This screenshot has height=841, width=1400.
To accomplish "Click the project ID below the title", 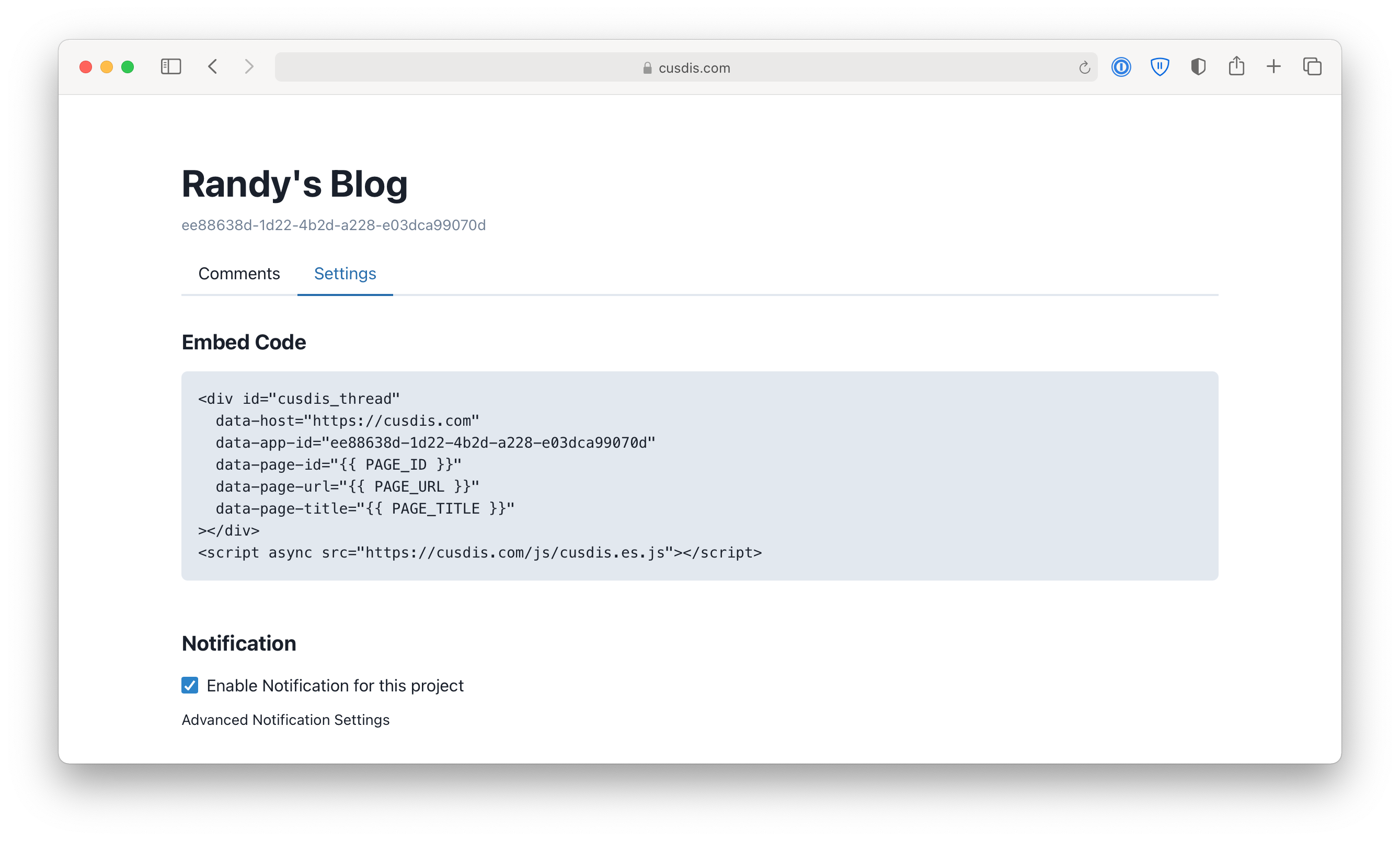I will (x=334, y=225).
